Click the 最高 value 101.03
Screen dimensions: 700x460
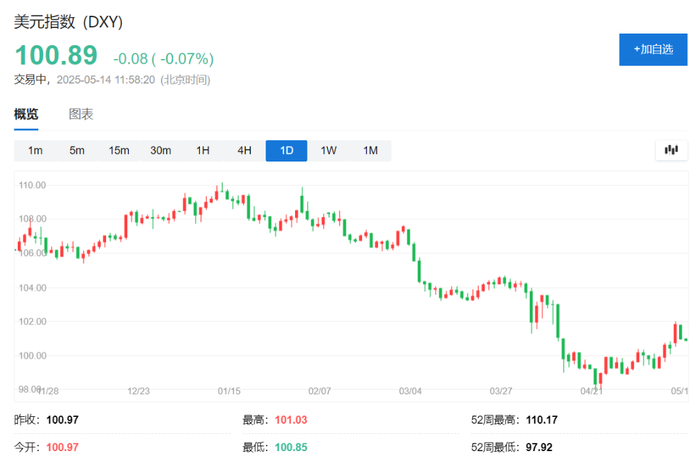coord(291,420)
